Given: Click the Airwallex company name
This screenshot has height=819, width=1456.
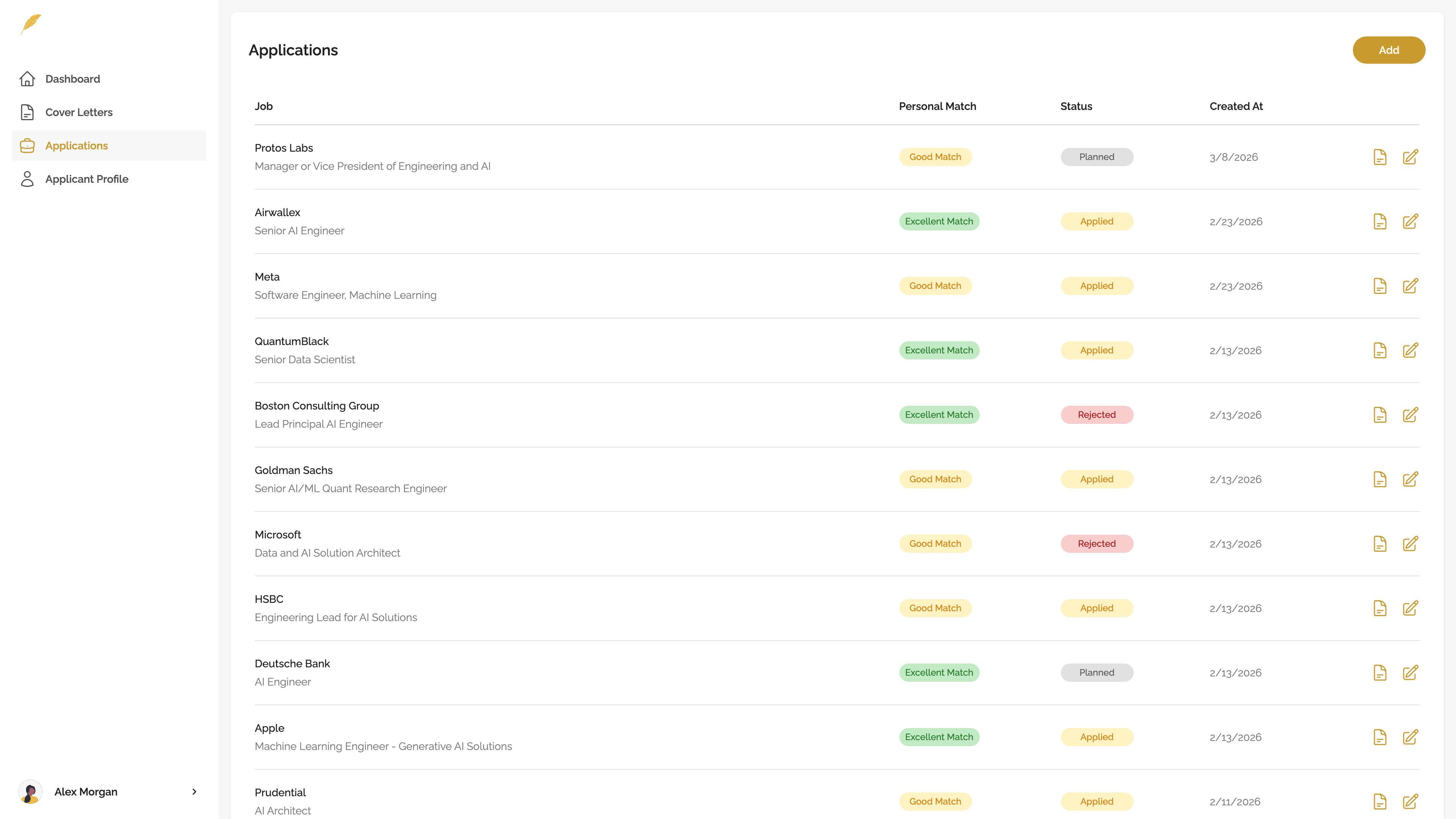Looking at the screenshot, I should coord(278,212).
